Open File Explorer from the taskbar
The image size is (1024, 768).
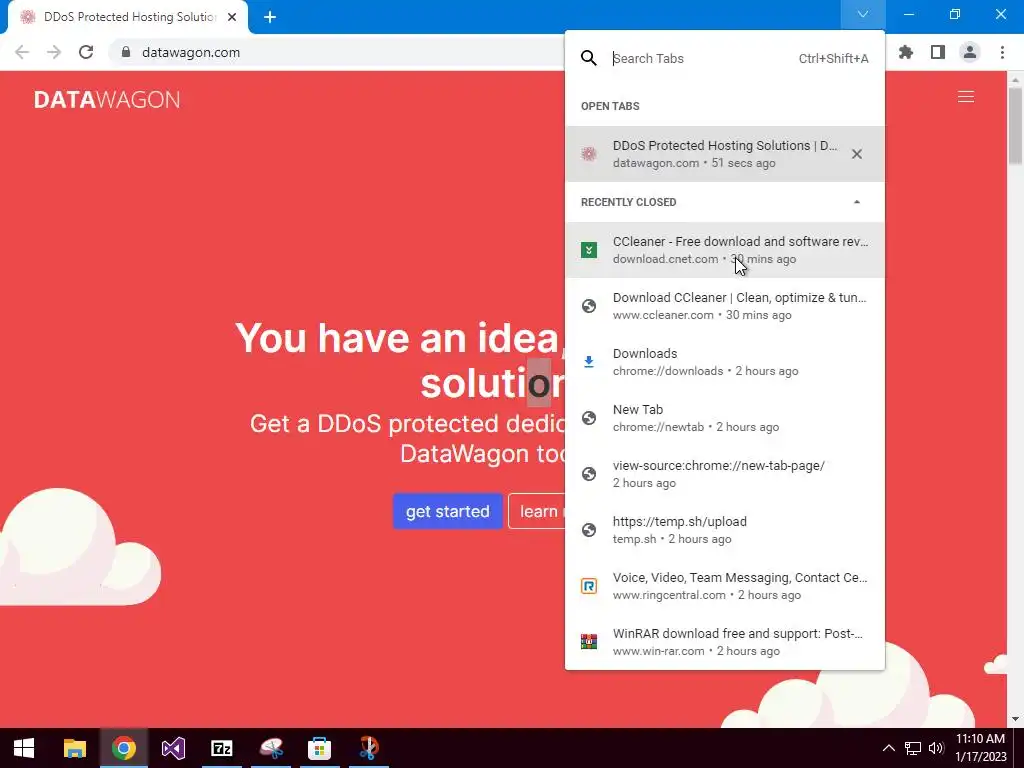(x=74, y=748)
